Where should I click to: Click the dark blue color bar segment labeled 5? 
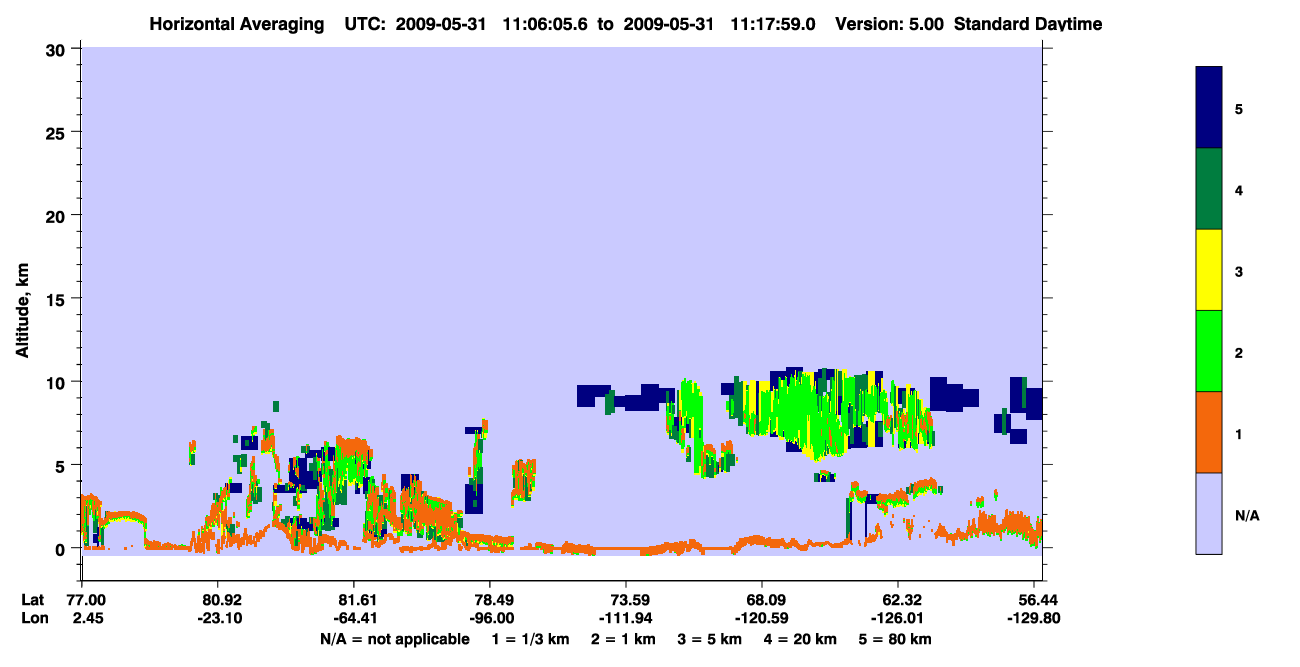click(1209, 108)
